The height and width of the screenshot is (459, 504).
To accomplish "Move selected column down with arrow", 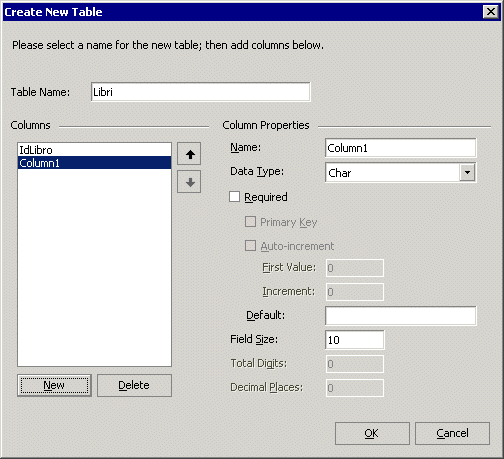I will [x=189, y=182].
